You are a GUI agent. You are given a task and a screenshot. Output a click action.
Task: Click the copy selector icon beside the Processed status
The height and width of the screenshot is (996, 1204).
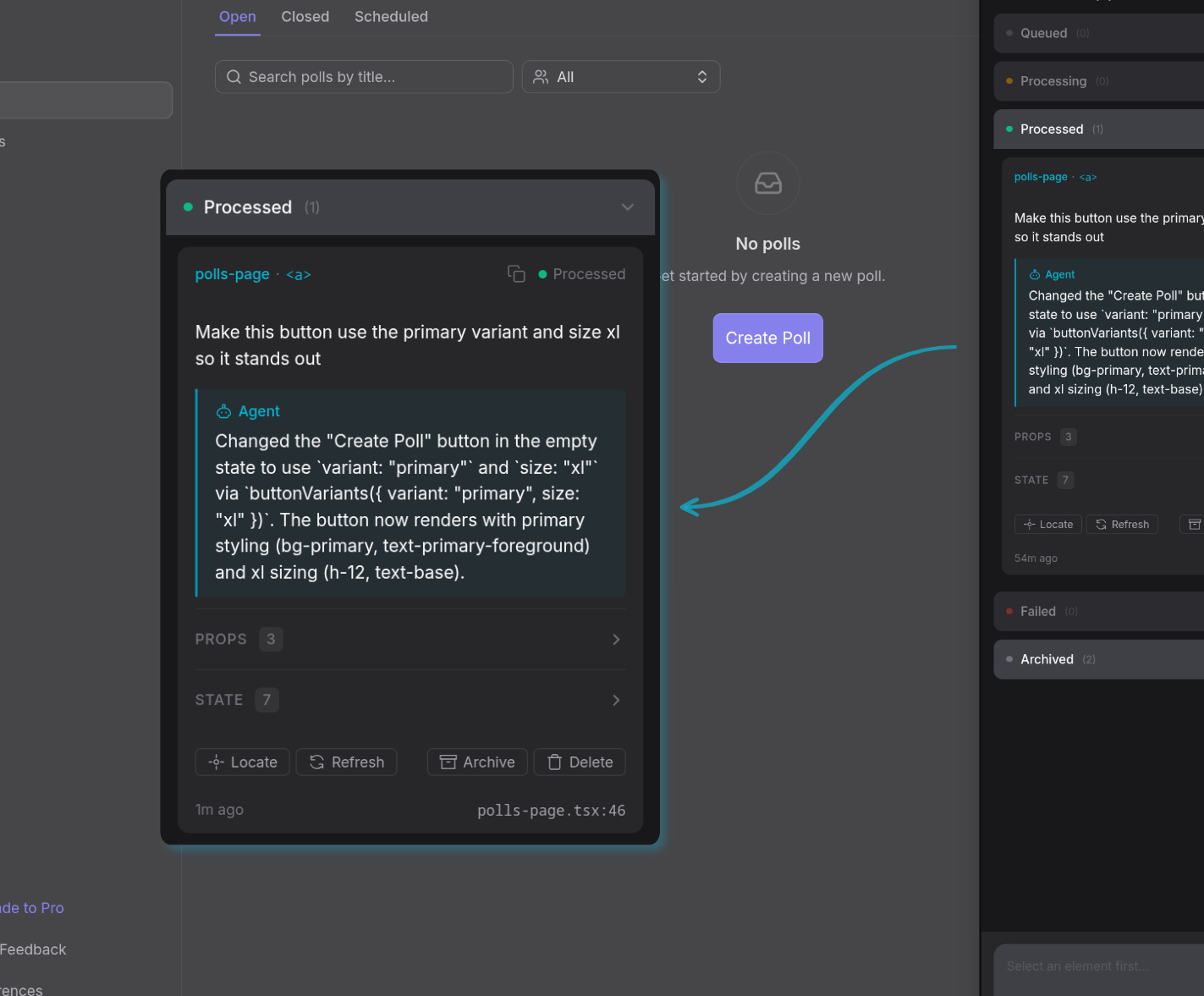pos(516,273)
